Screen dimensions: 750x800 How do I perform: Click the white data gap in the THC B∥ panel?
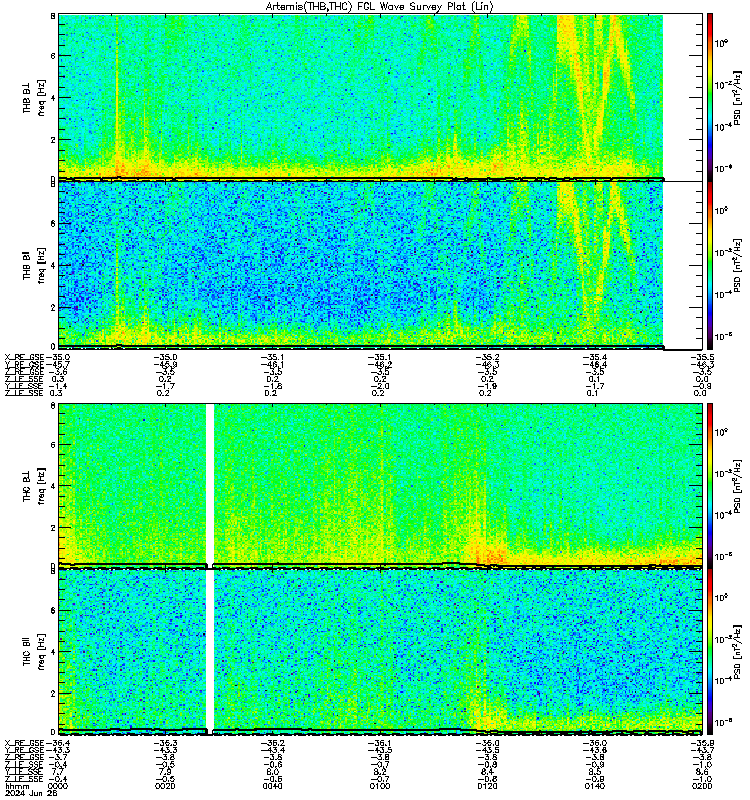pyautogui.click(x=210, y=652)
